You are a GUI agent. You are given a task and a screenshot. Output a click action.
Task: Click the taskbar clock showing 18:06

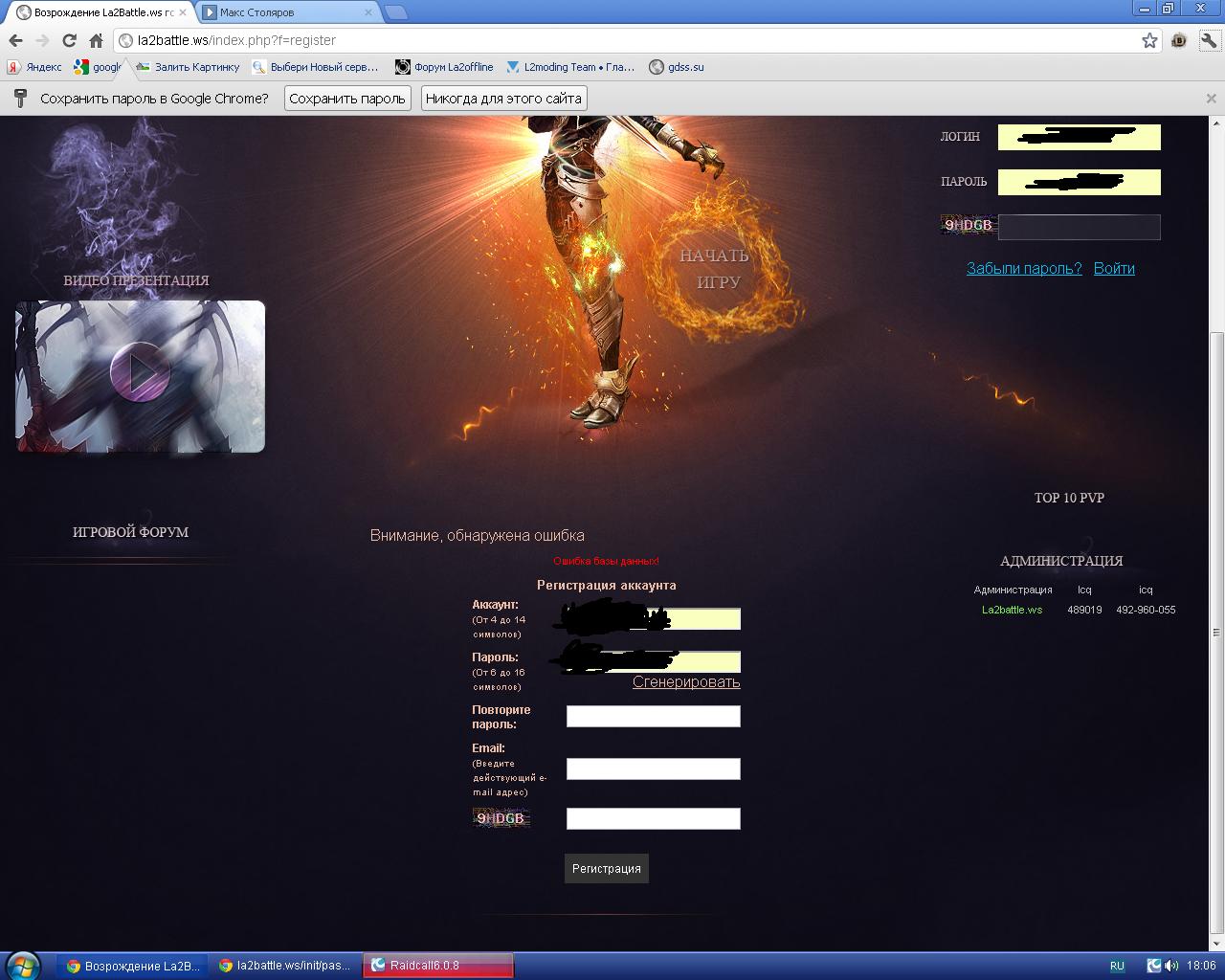click(1201, 966)
